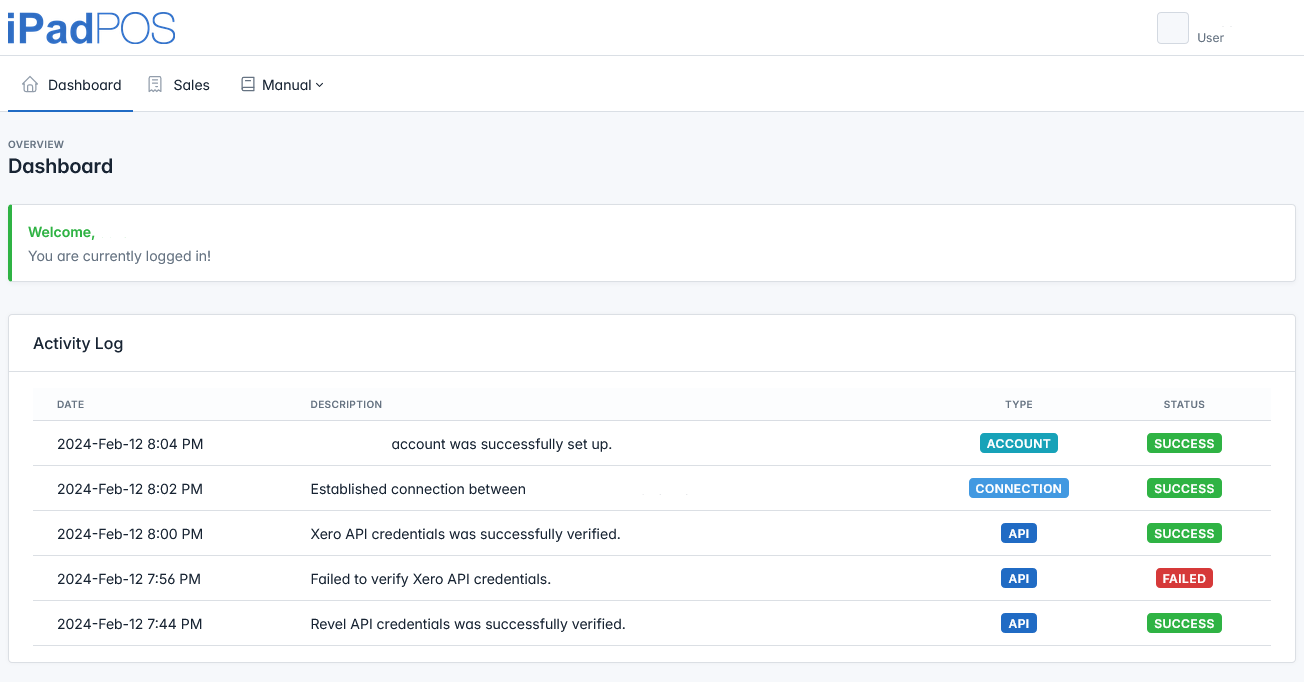Click the user avatar image

[x=1172, y=28]
